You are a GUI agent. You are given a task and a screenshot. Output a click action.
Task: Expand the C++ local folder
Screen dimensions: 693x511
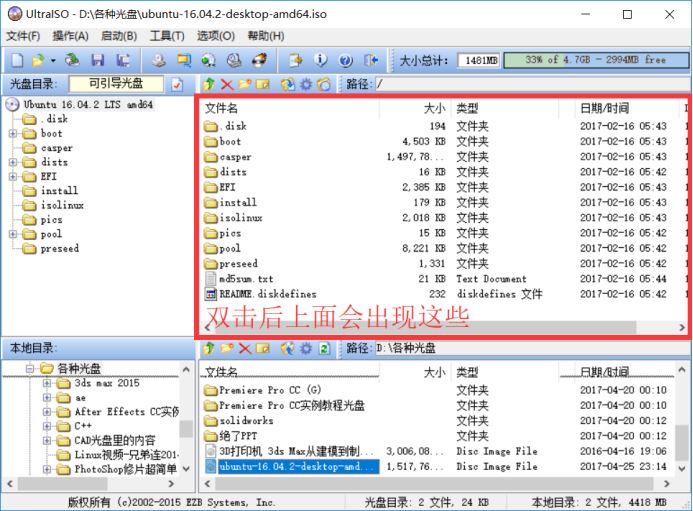46,426
